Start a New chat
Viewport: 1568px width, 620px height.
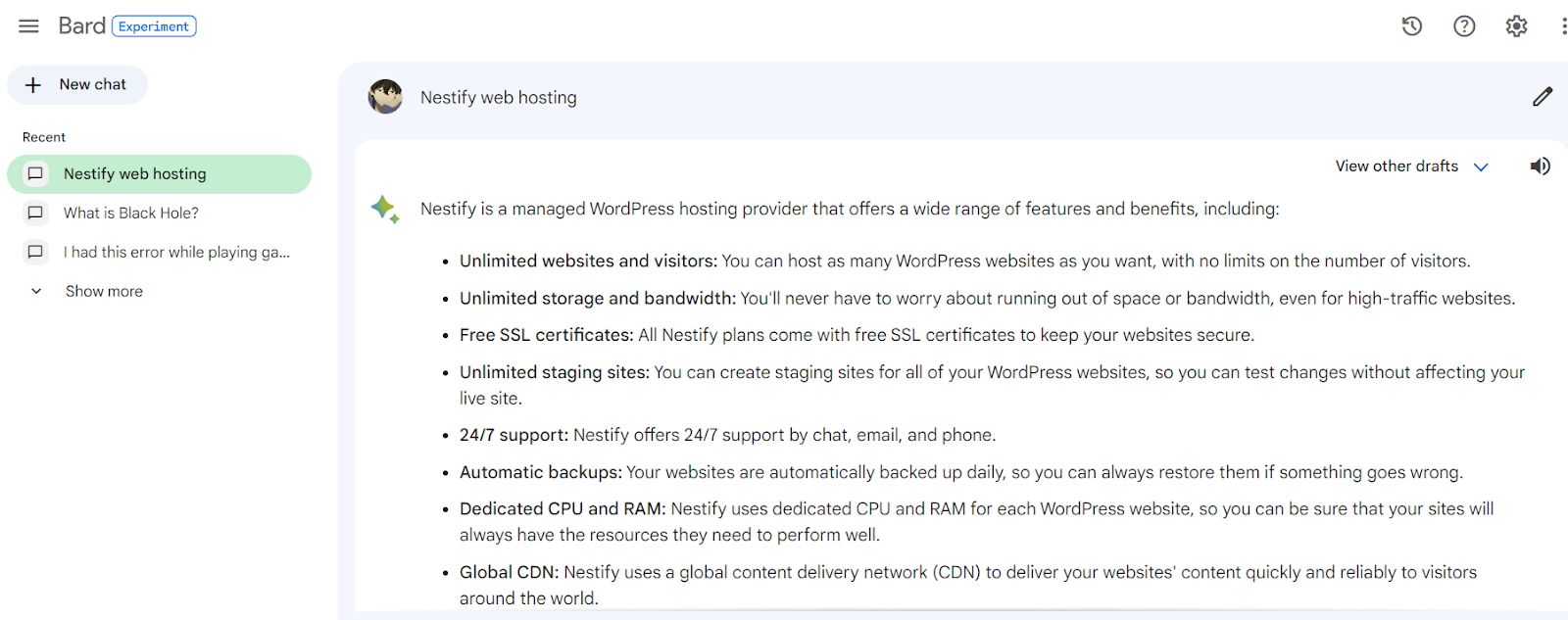pos(77,84)
